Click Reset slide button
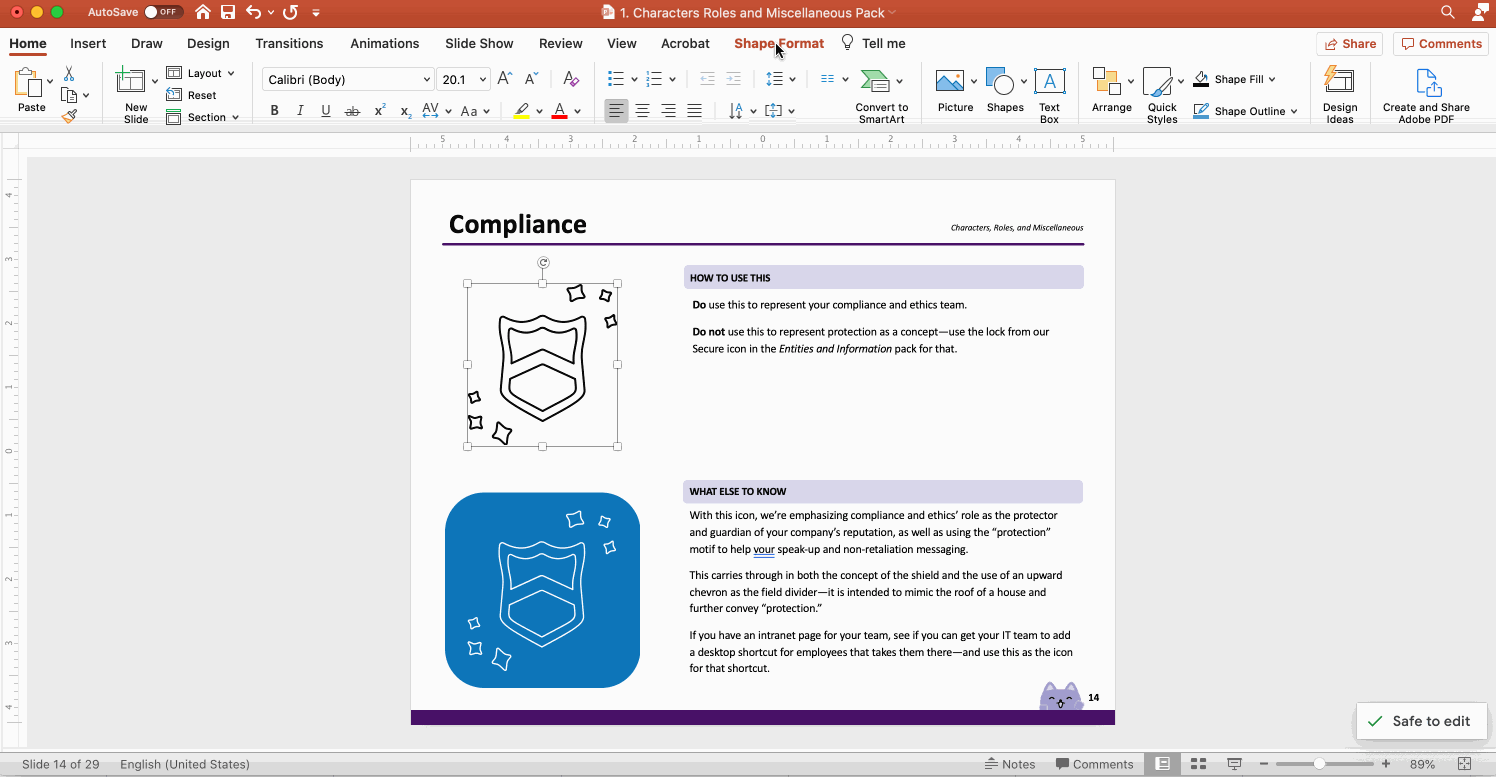This screenshot has height=777, width=1496. pos(192,95)
